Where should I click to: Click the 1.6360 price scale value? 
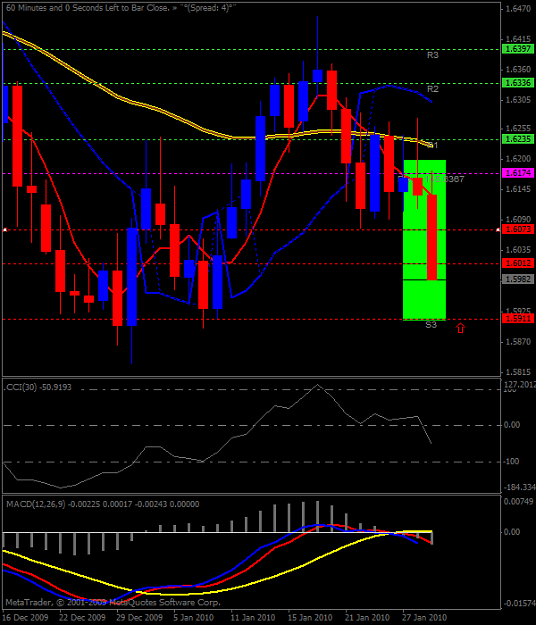(518, 69)
